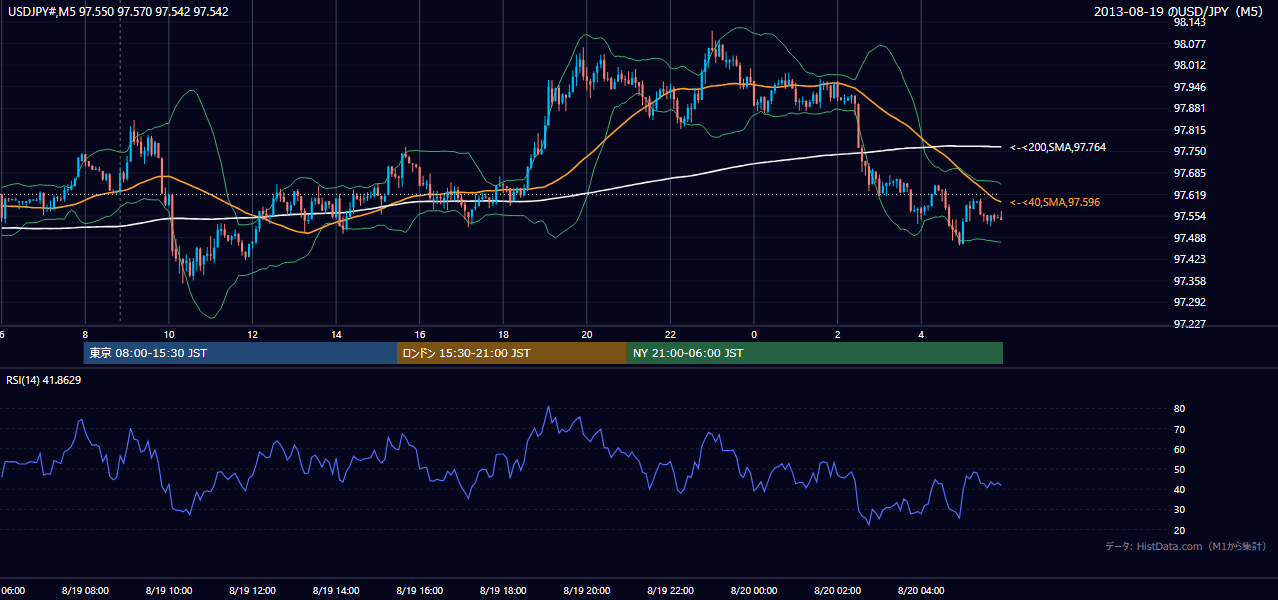Image resolution: width=1278 pixels, height=600 pixels.
Task: Click the 8/19 10:00 time axis label
Action: tap(168, 591)
